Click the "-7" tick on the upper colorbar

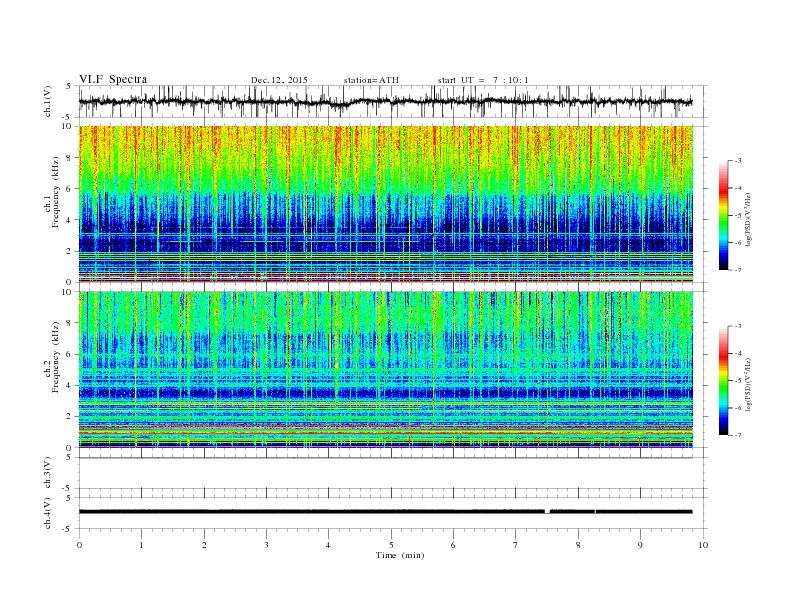[x=738, y=270]
